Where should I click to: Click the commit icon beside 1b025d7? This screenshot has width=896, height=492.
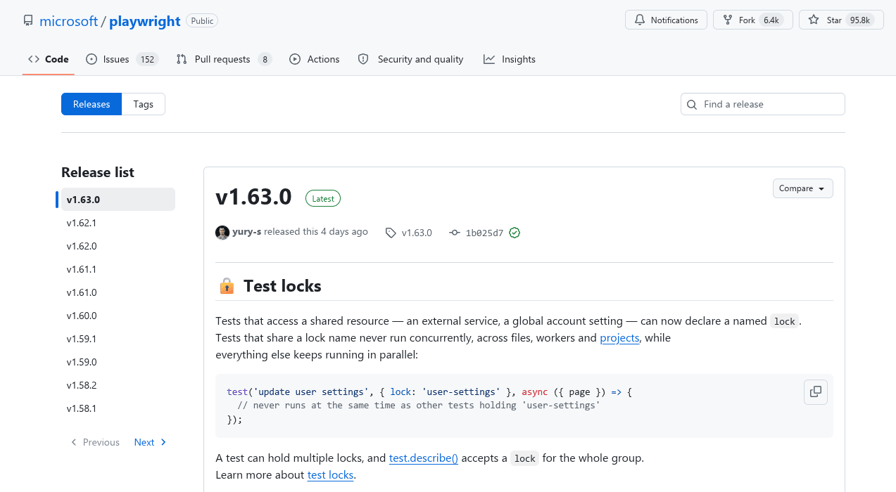(454, 233)
